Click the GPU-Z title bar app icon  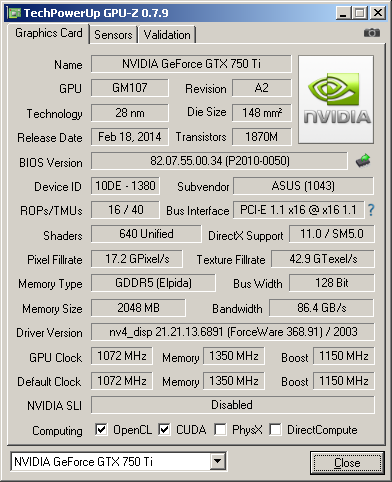(14, 13)
